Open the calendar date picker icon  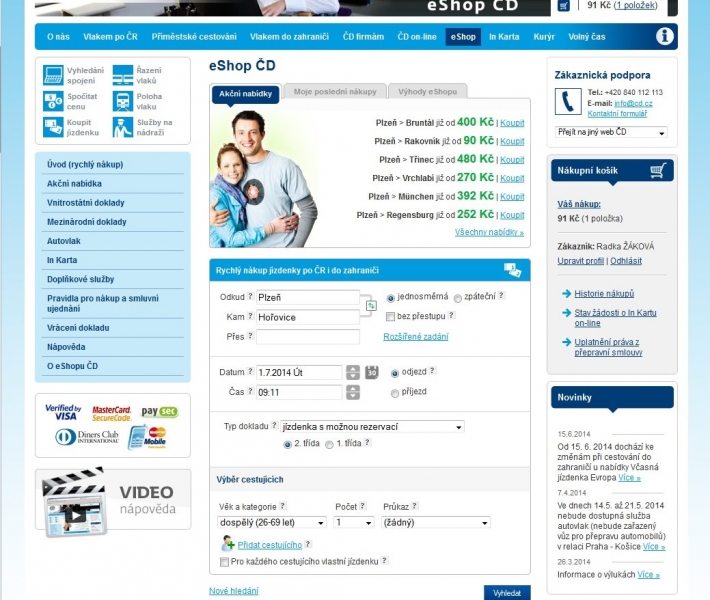pyautogui.click(x=372, y=372)
